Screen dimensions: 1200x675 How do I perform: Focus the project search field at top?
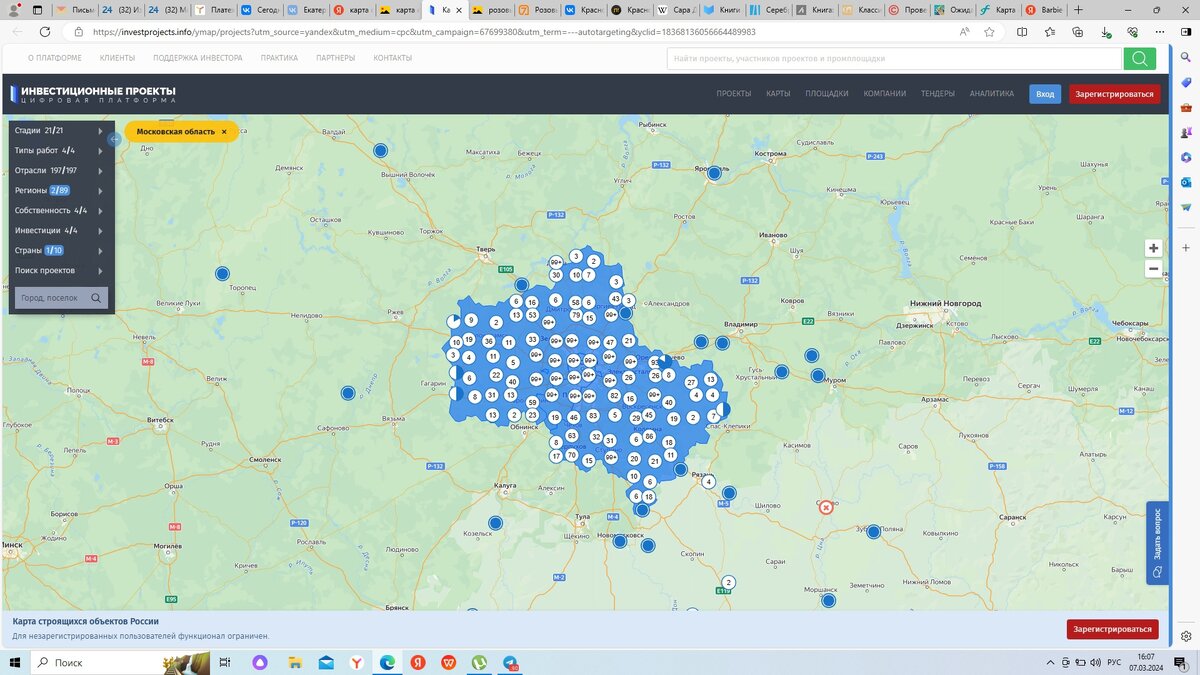pos(895,59)
